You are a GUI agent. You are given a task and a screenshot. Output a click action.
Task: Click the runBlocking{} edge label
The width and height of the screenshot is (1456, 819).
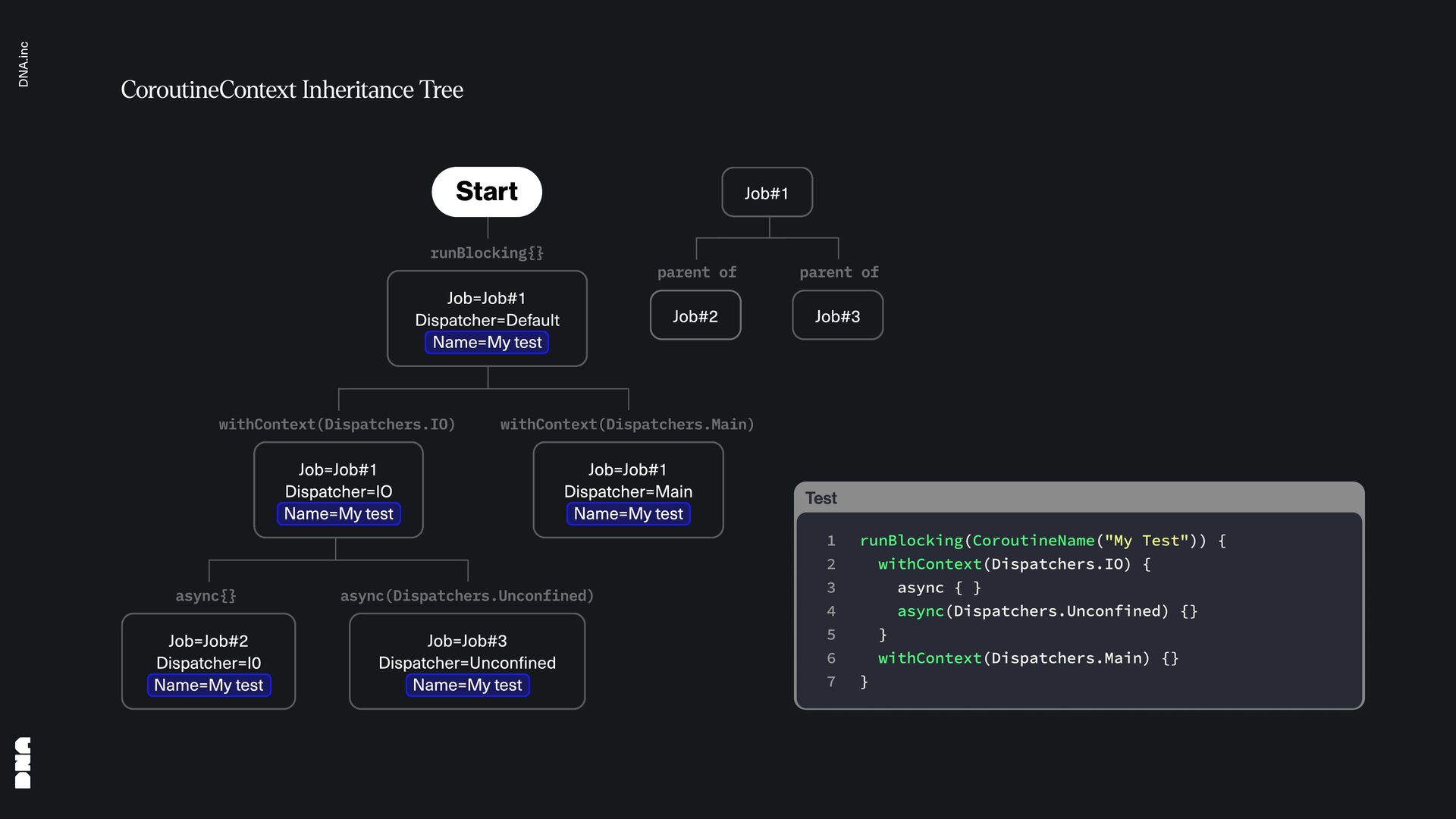[487, 253]
